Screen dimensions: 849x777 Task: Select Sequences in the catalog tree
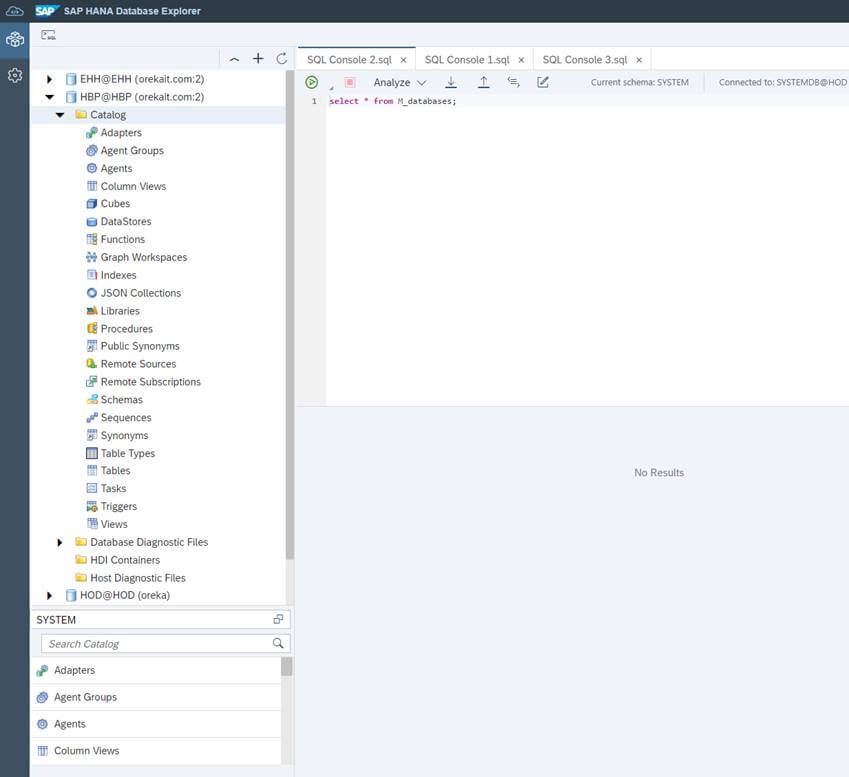pos(126,417)
